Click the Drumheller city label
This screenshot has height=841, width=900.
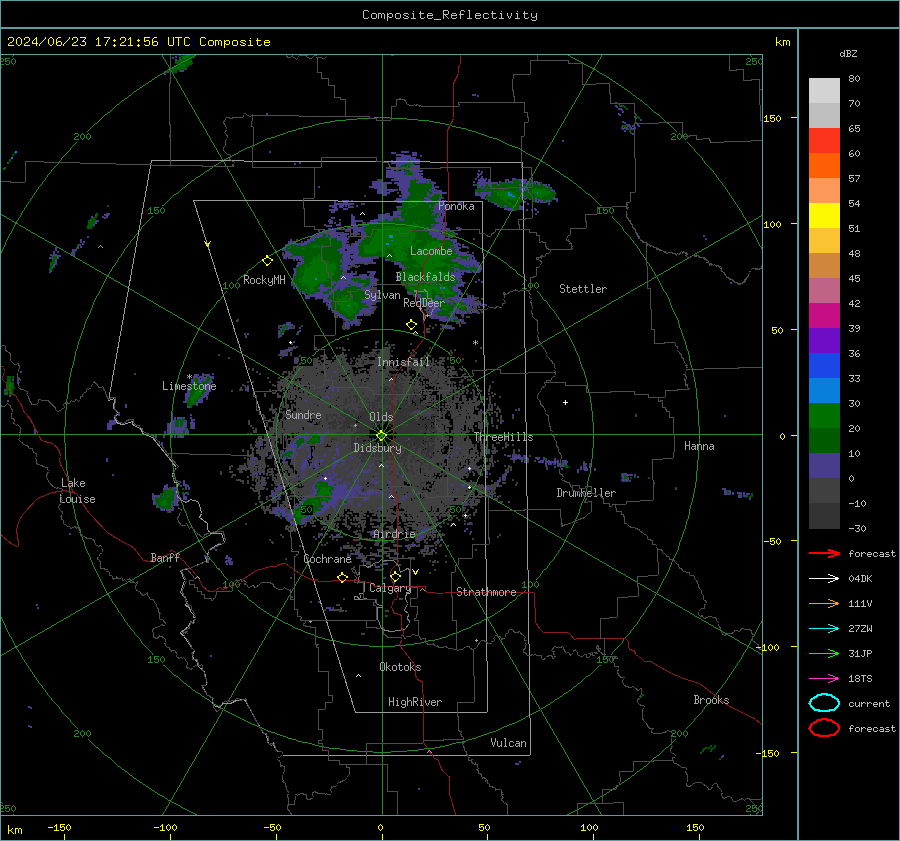(x=586, y=493)
